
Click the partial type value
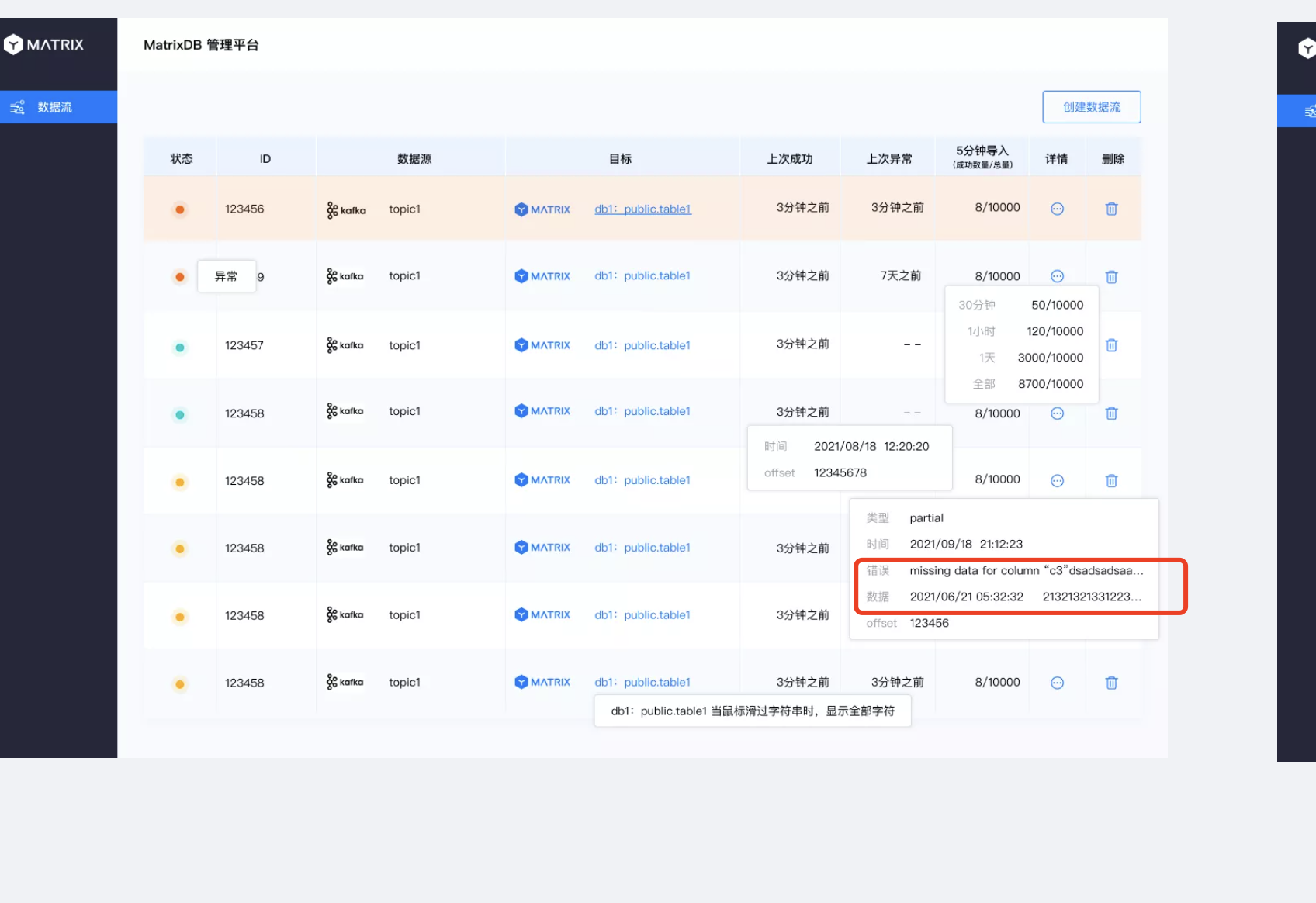coord(926,518)
